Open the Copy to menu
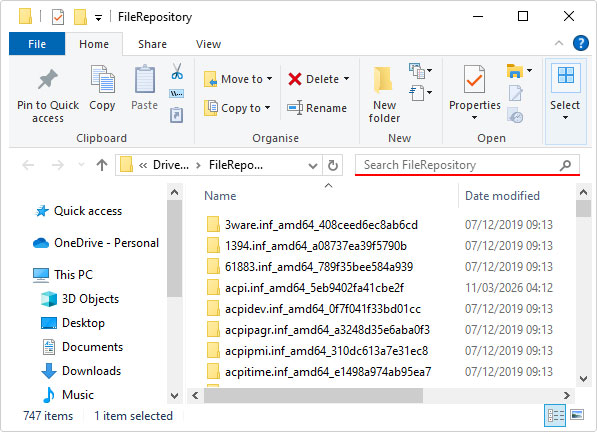 pyautogui.click(x=237, y=108)
